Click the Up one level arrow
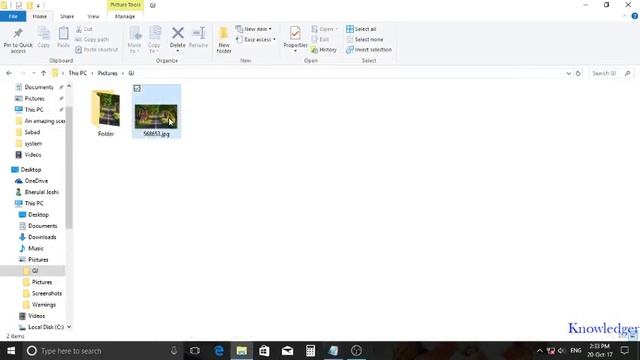The height and width of the screenshot is (360, 640). pyautogui.click(x=43, y=73)
